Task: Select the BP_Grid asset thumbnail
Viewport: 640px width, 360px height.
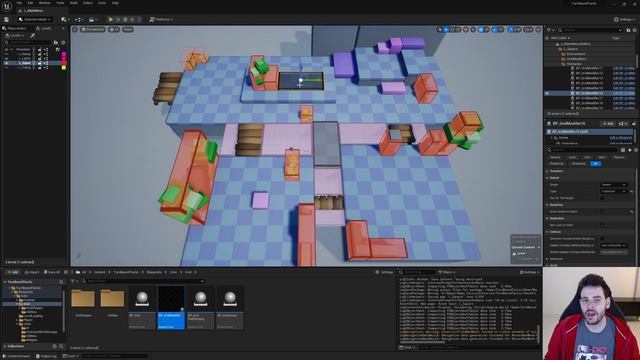Action: [142, 307]
